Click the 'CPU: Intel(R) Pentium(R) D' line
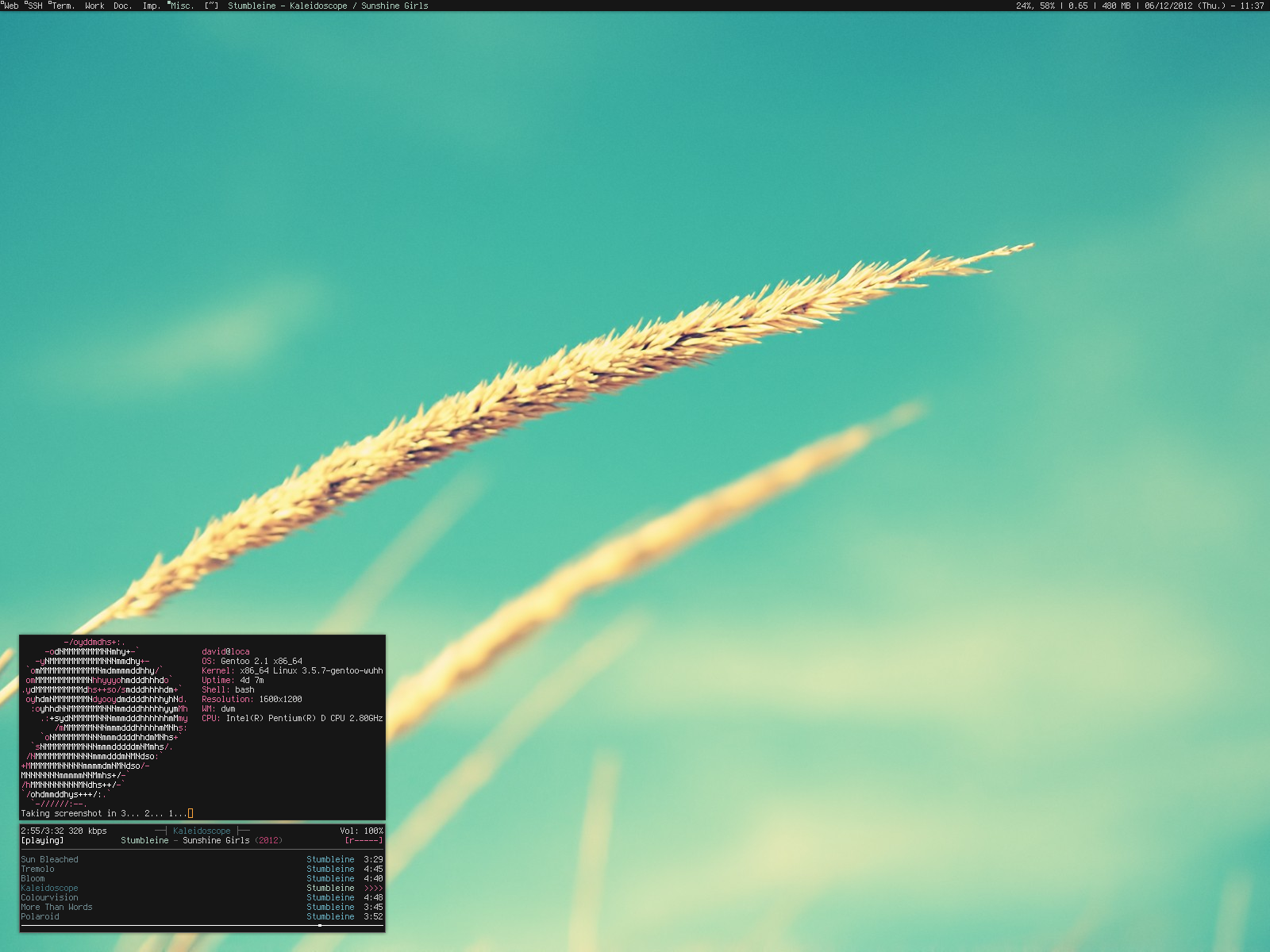Viewport: 1270px width, 952px height. 292,718
